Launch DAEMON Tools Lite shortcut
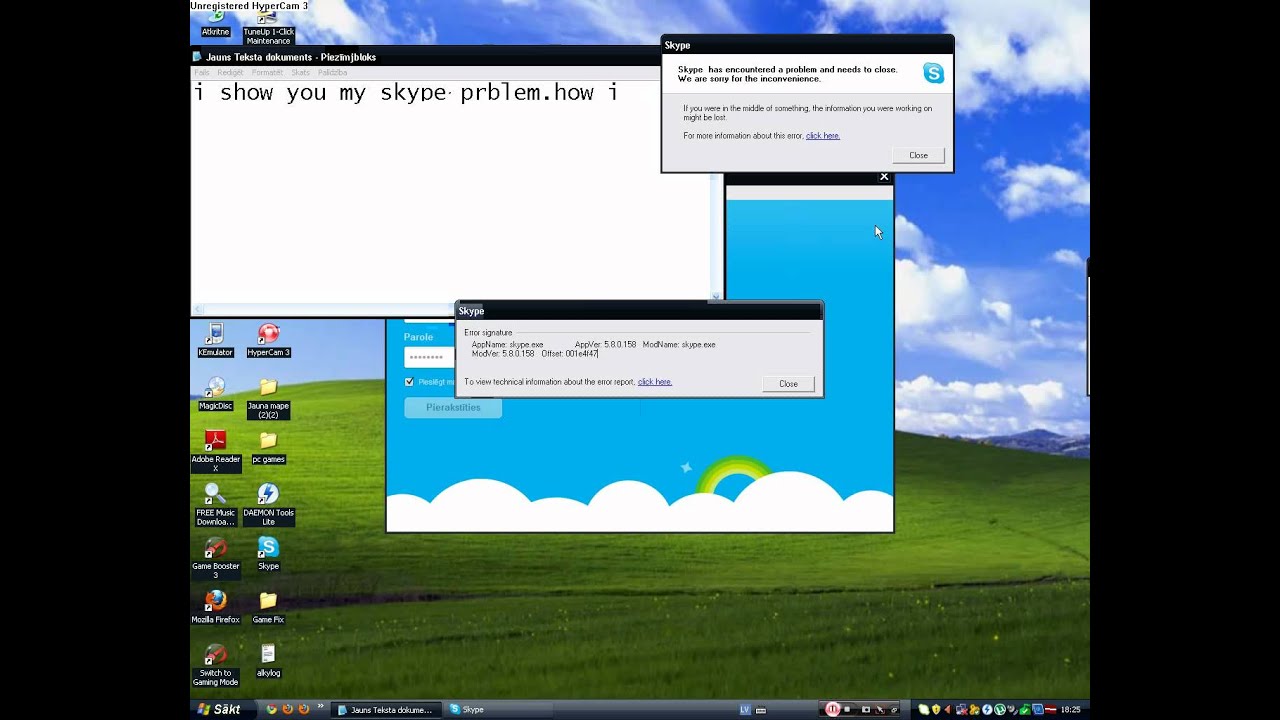This screenshot has width=1280, height=720. (268, 505)
